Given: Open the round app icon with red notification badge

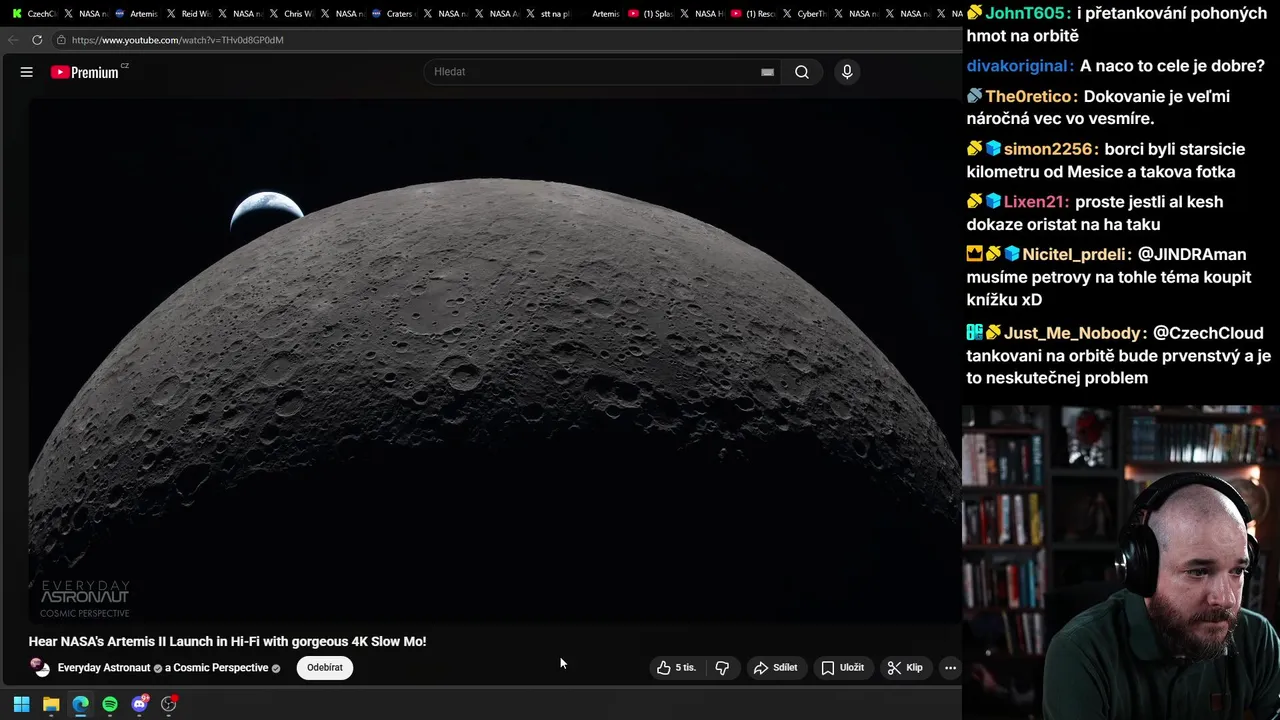Looking at the screenshot, I should click(x=169, y=704).
